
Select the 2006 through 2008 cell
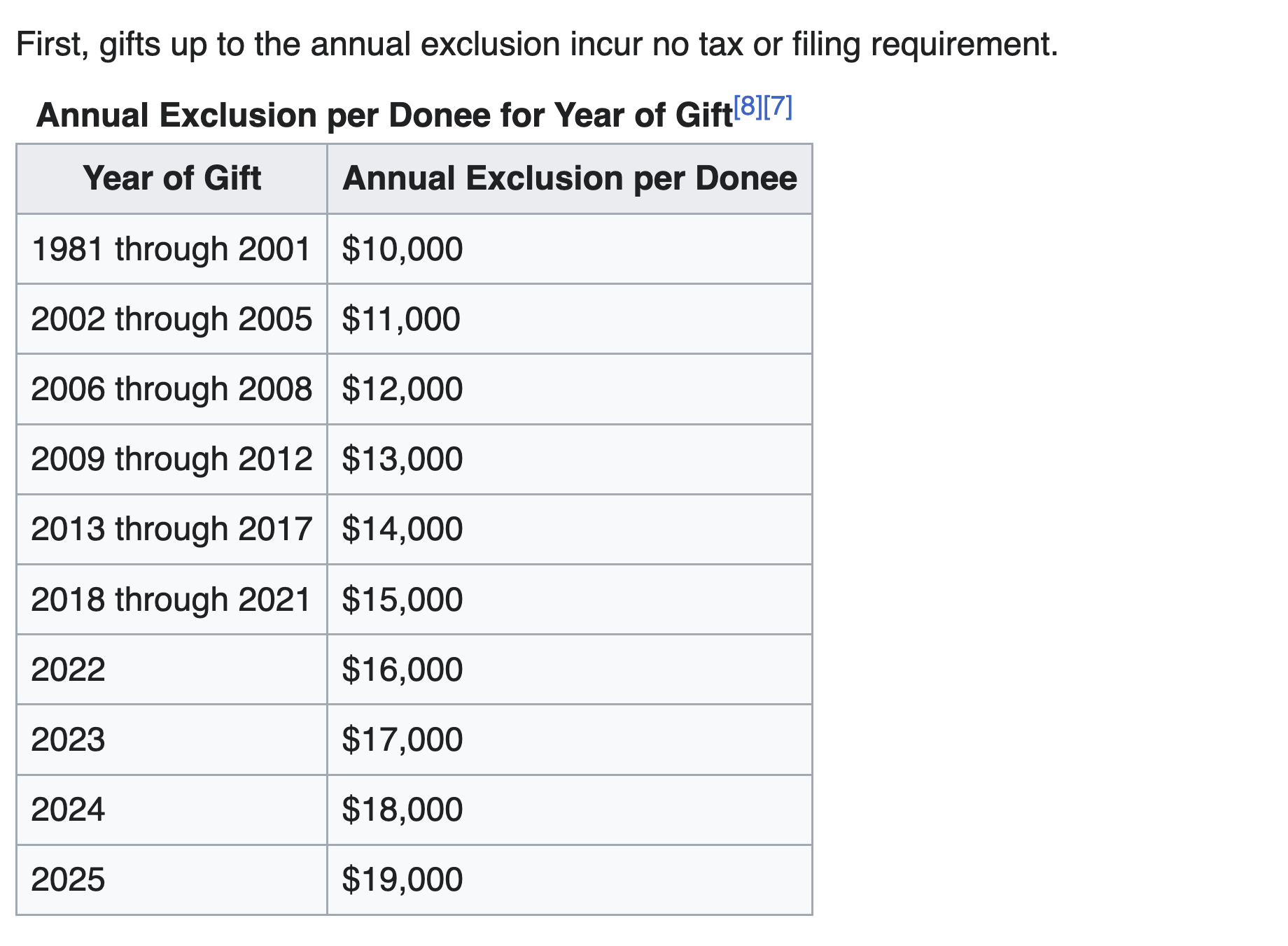click(171, 389)
